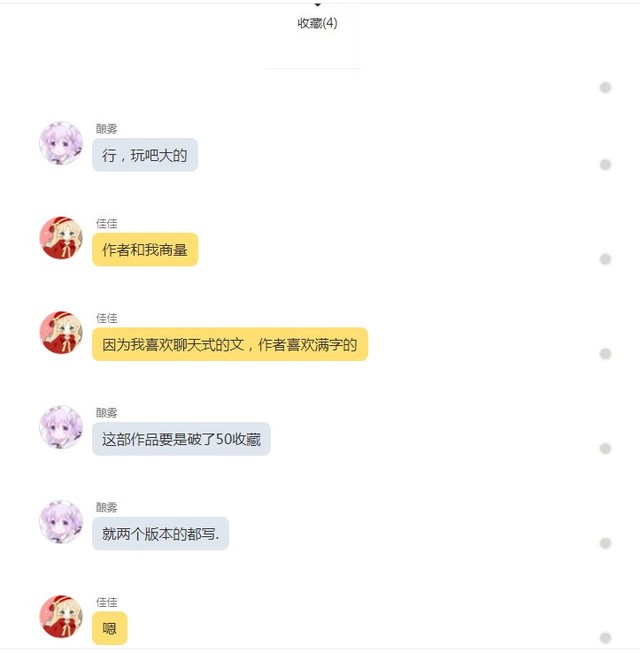The image size is (640, 653).
Task: Select the yellow bubble '作者和我商量'
Action: (x=145, y=249)
